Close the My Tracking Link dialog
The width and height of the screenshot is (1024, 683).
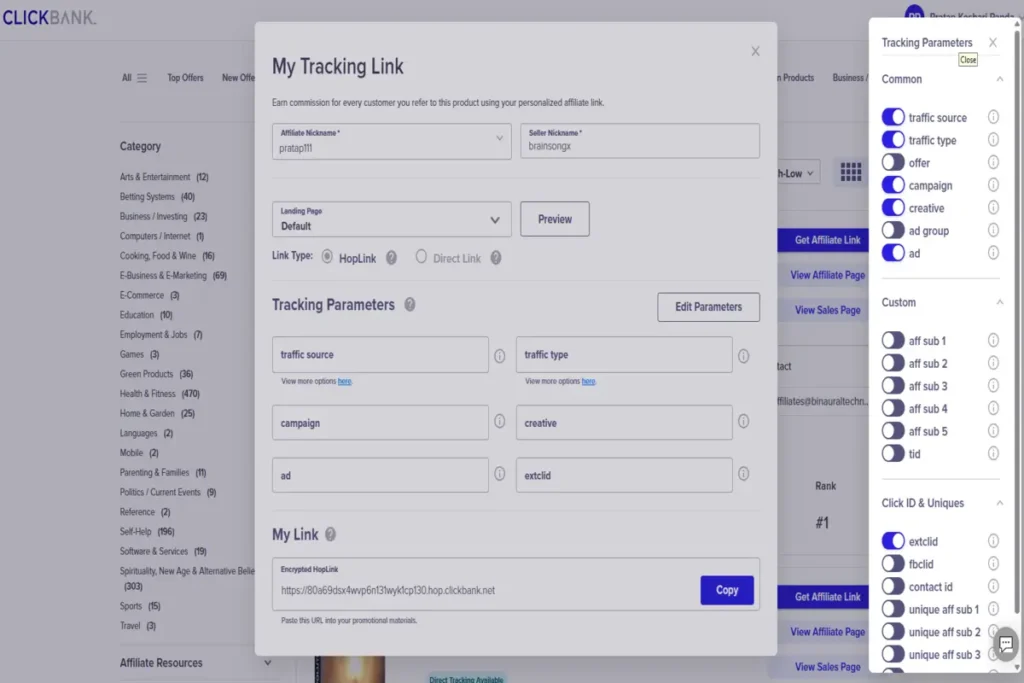point(755,51)
